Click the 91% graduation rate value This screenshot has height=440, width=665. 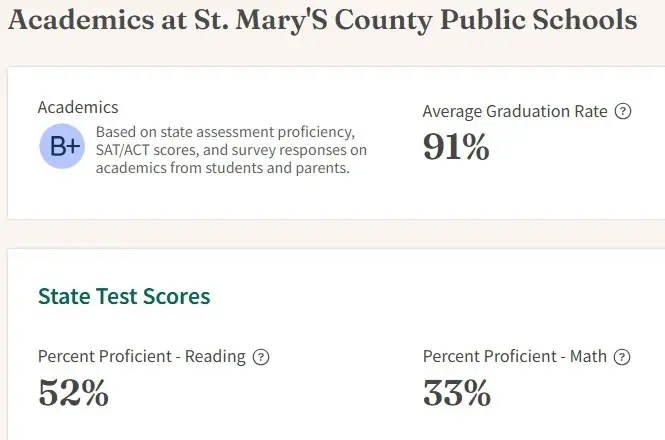click(x=456, y=146)
